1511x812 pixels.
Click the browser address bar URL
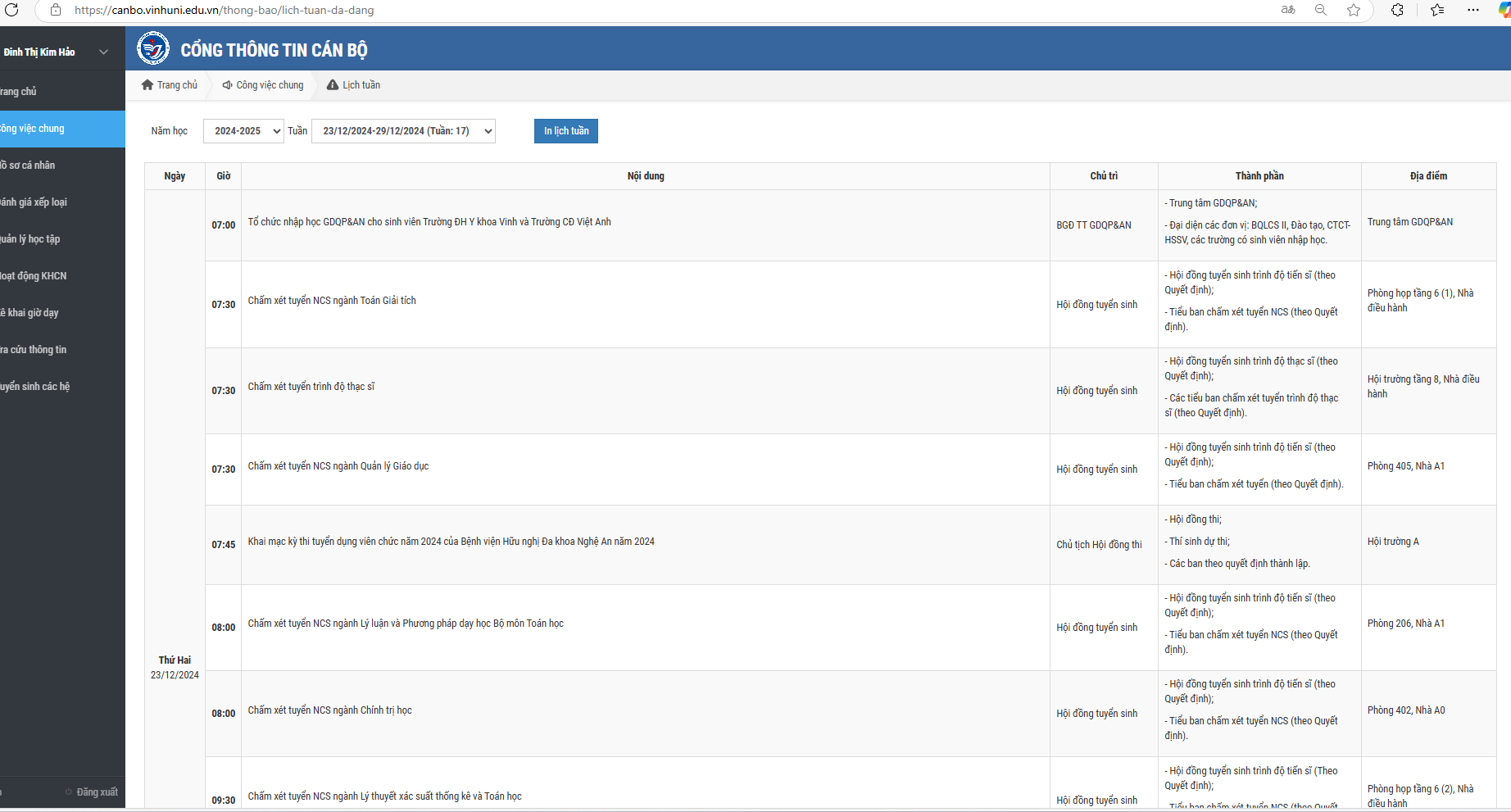(224, 10)
